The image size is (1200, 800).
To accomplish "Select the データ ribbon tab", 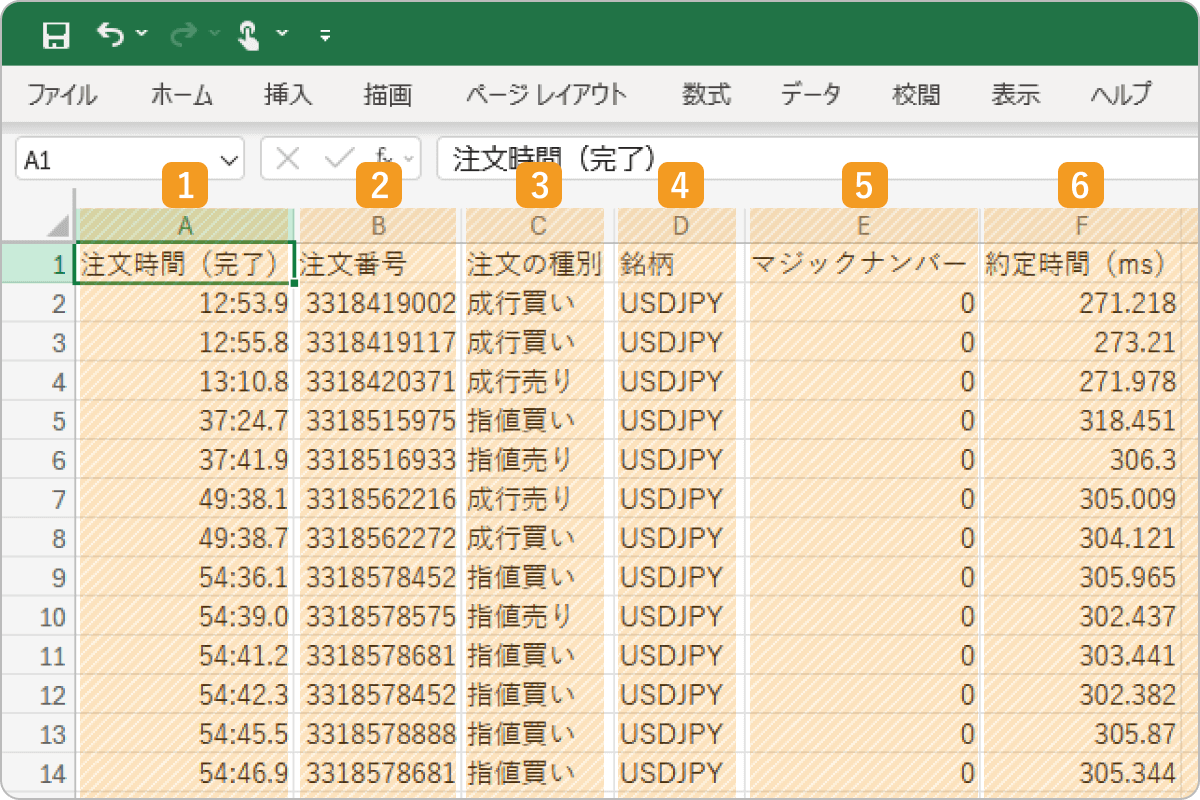I will click(x=810, y=95).
